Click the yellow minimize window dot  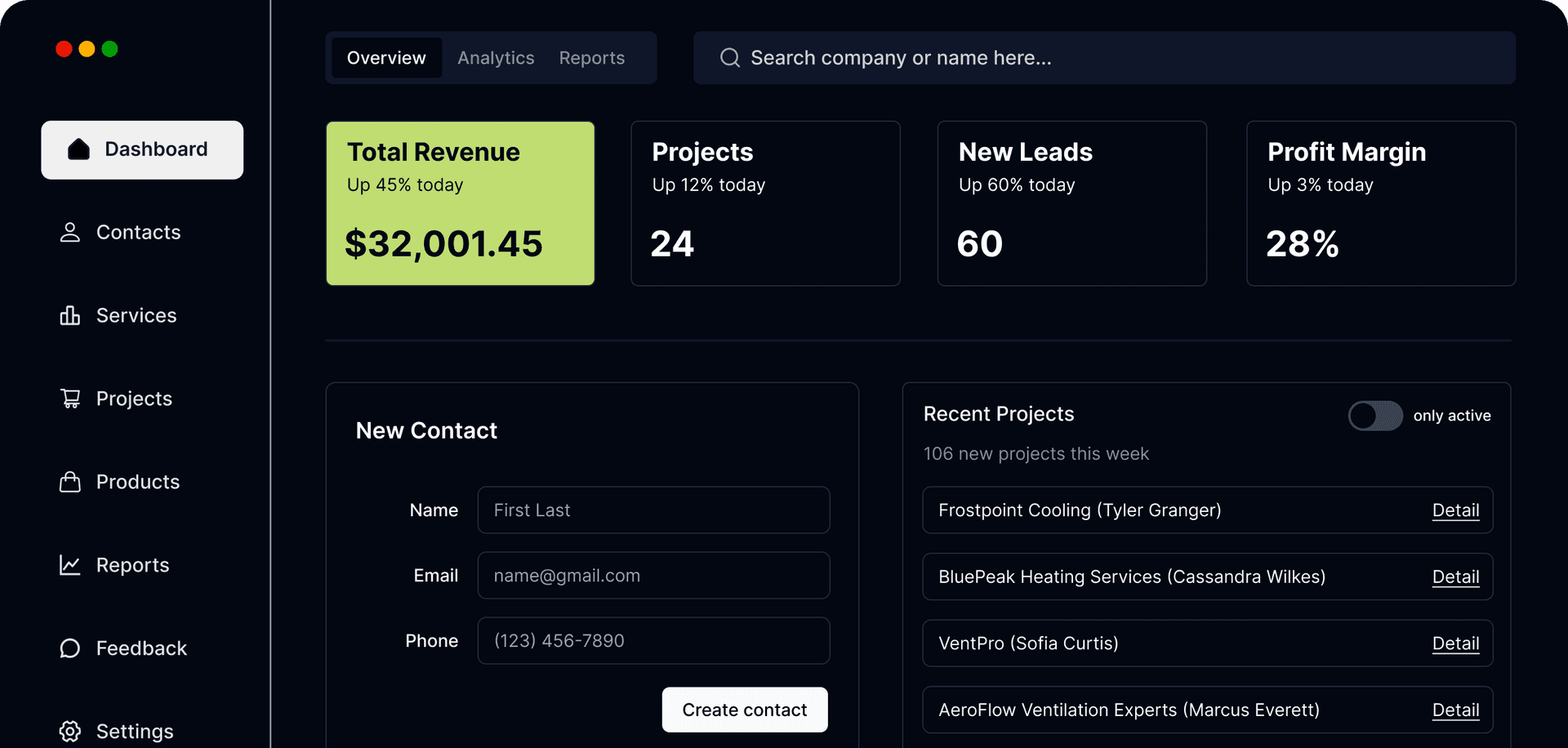click(x=87, y=49)
